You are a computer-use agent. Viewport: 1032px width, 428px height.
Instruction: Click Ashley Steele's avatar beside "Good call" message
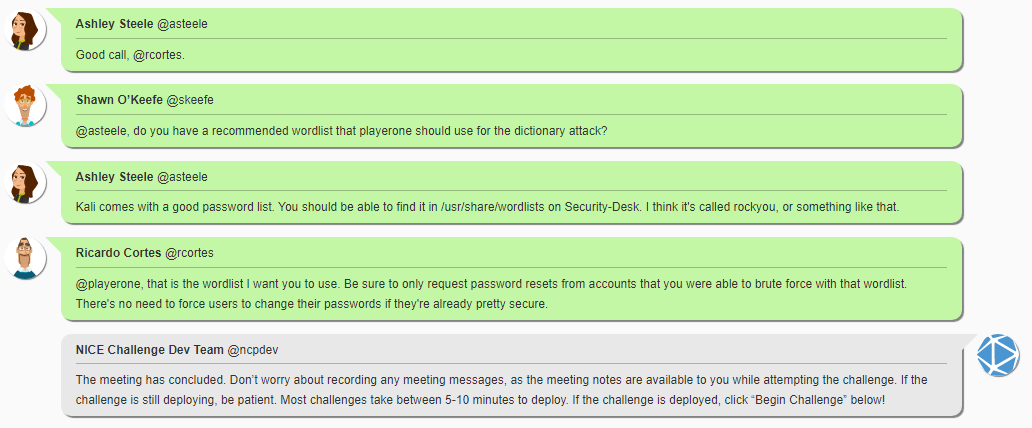[x=25, y=31]
